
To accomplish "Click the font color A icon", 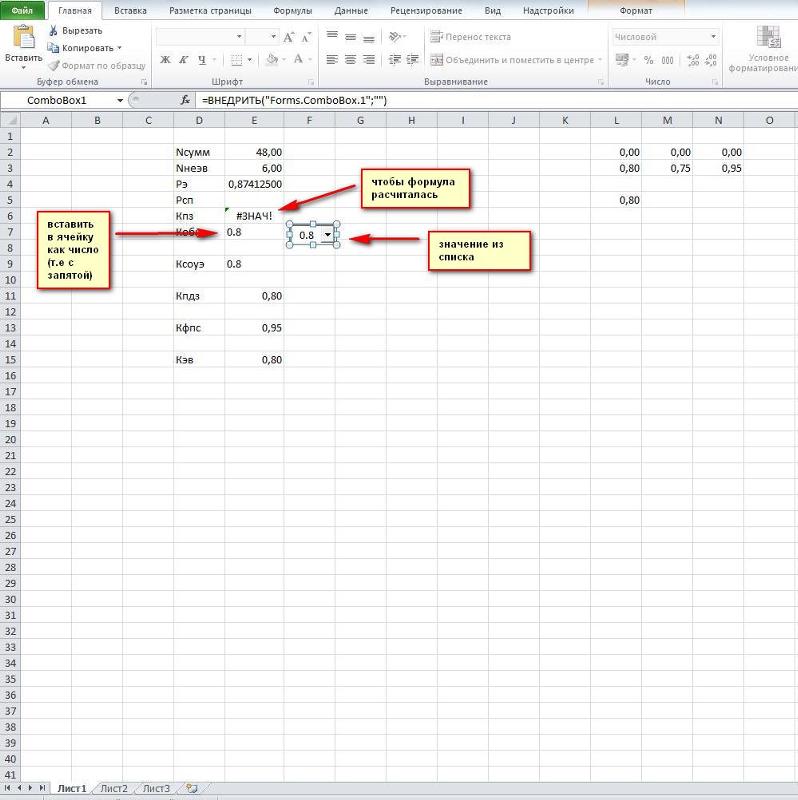I will click(x=298, y=59).
